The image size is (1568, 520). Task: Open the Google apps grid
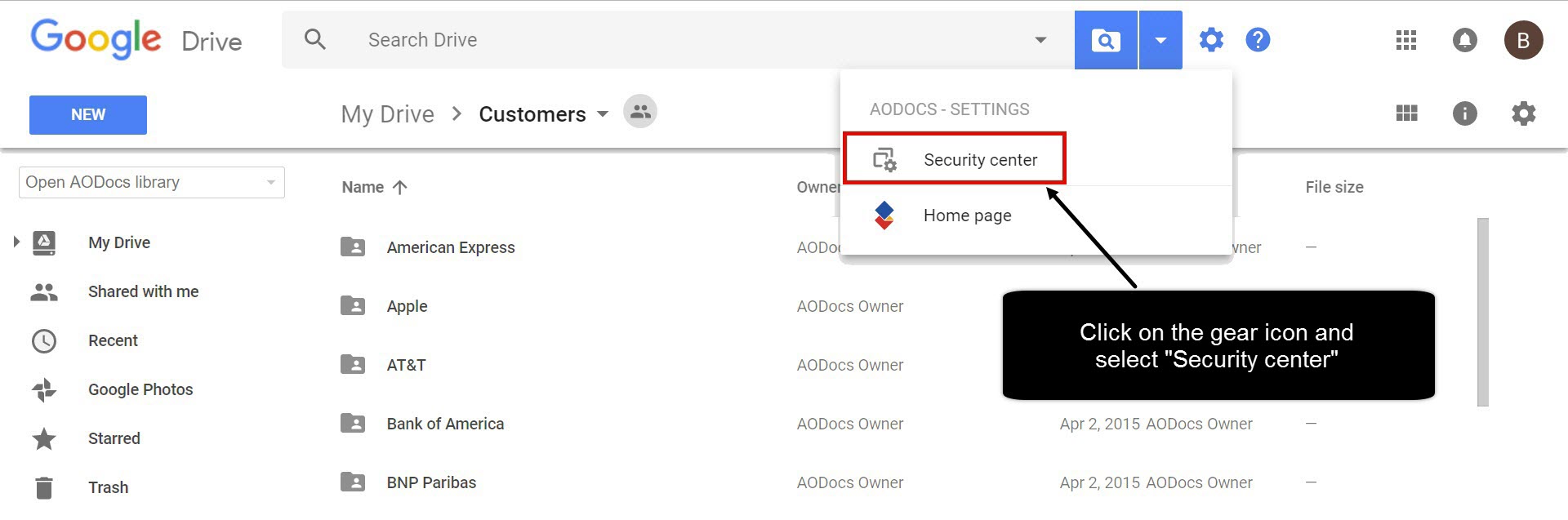1406,40
